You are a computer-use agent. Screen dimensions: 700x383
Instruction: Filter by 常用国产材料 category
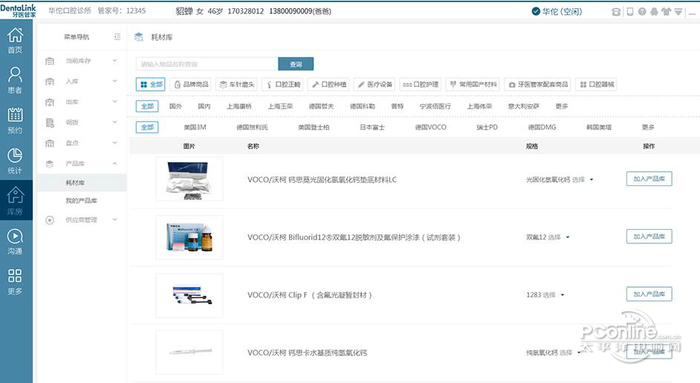tap(473, 84)
